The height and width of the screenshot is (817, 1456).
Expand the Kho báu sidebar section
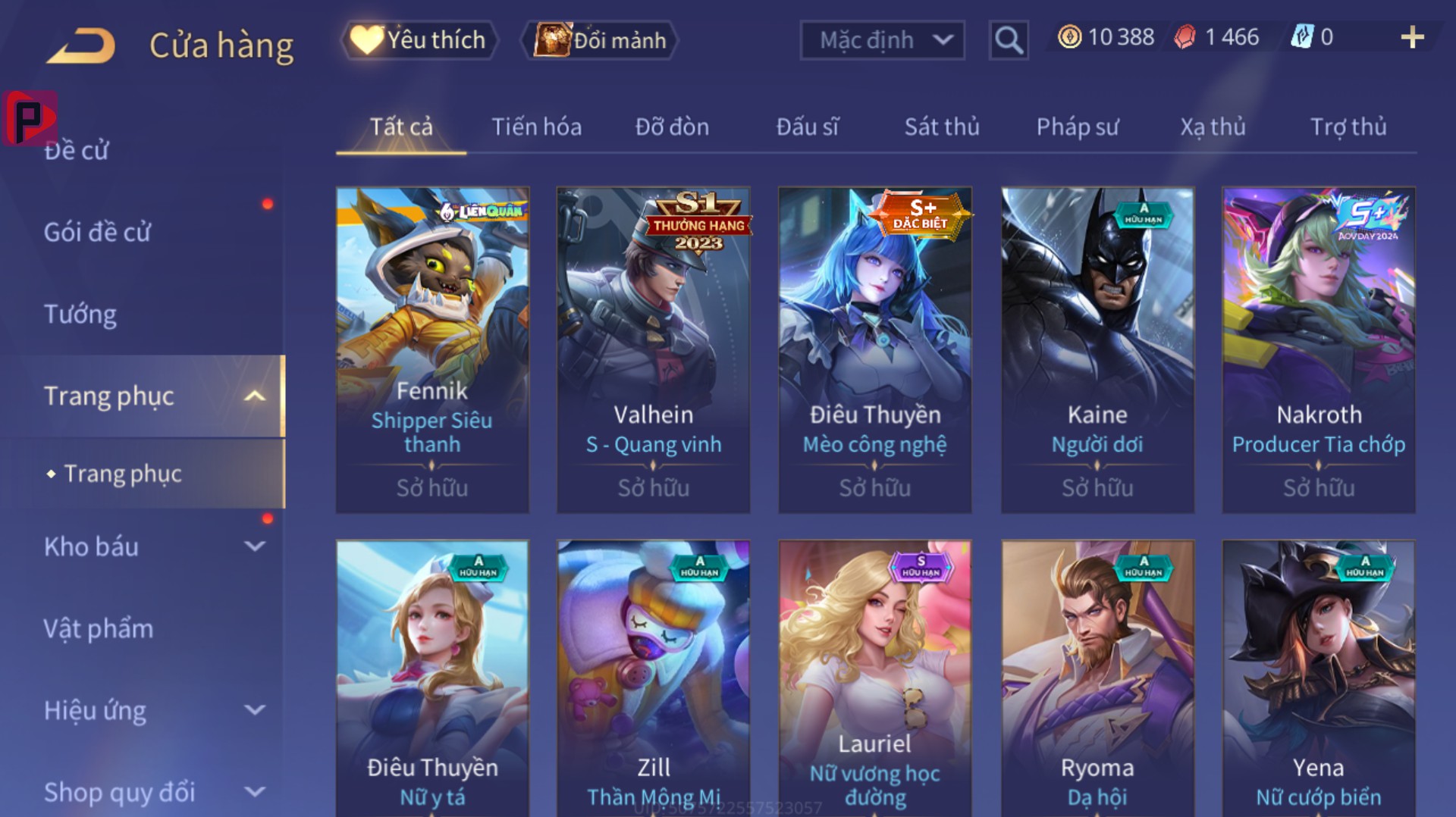point(256,546)
